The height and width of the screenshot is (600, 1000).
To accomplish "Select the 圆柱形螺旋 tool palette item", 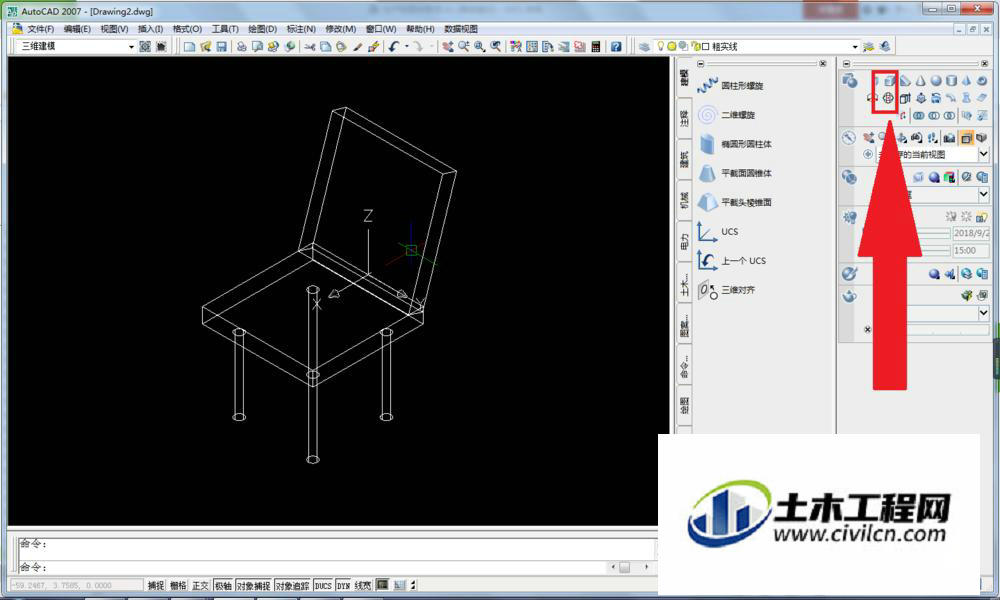I will tap(730, 85).
